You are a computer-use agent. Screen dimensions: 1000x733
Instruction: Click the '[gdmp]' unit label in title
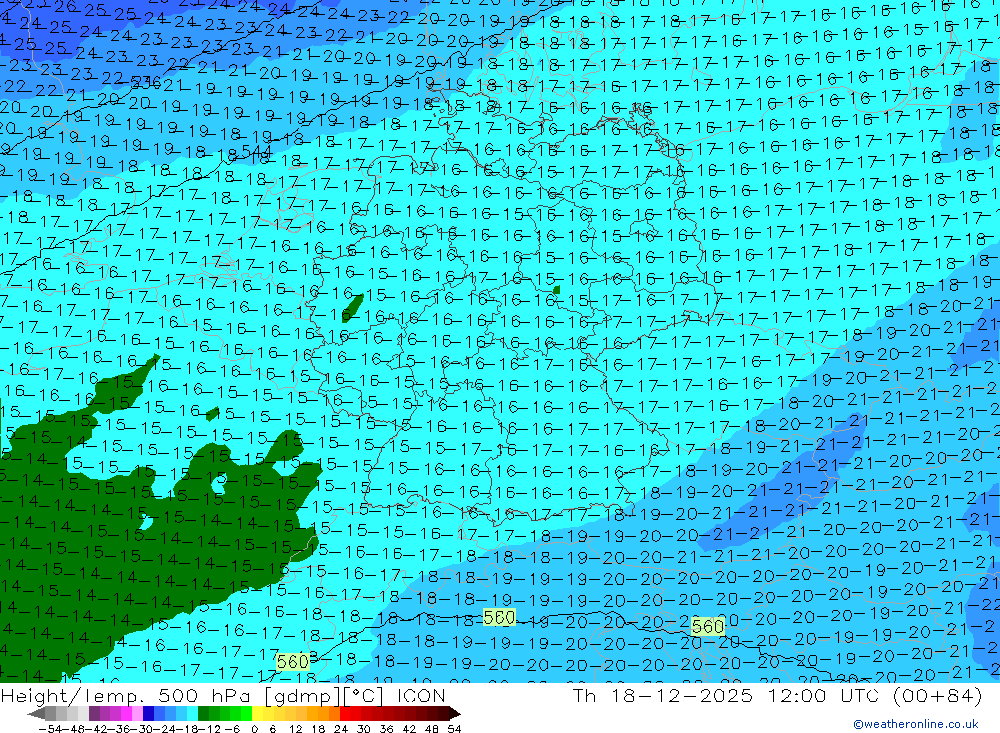pyautogui.click(x=301, y=695)
